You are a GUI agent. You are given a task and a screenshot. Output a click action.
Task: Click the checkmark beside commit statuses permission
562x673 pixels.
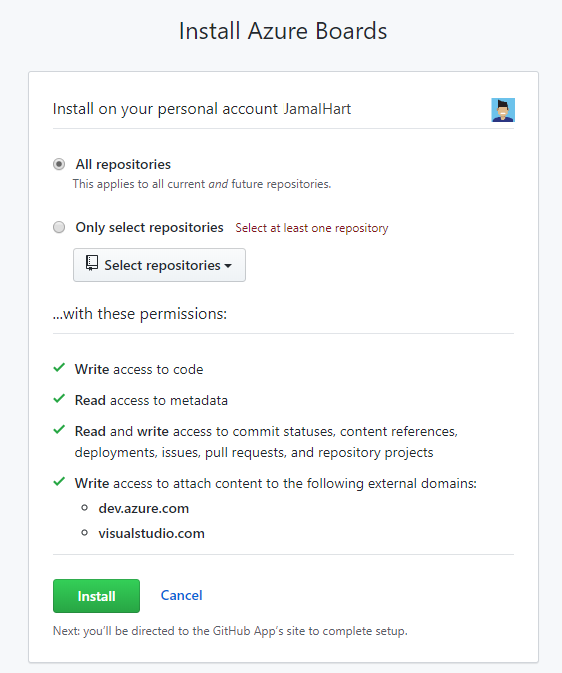[x=59, y=430]
